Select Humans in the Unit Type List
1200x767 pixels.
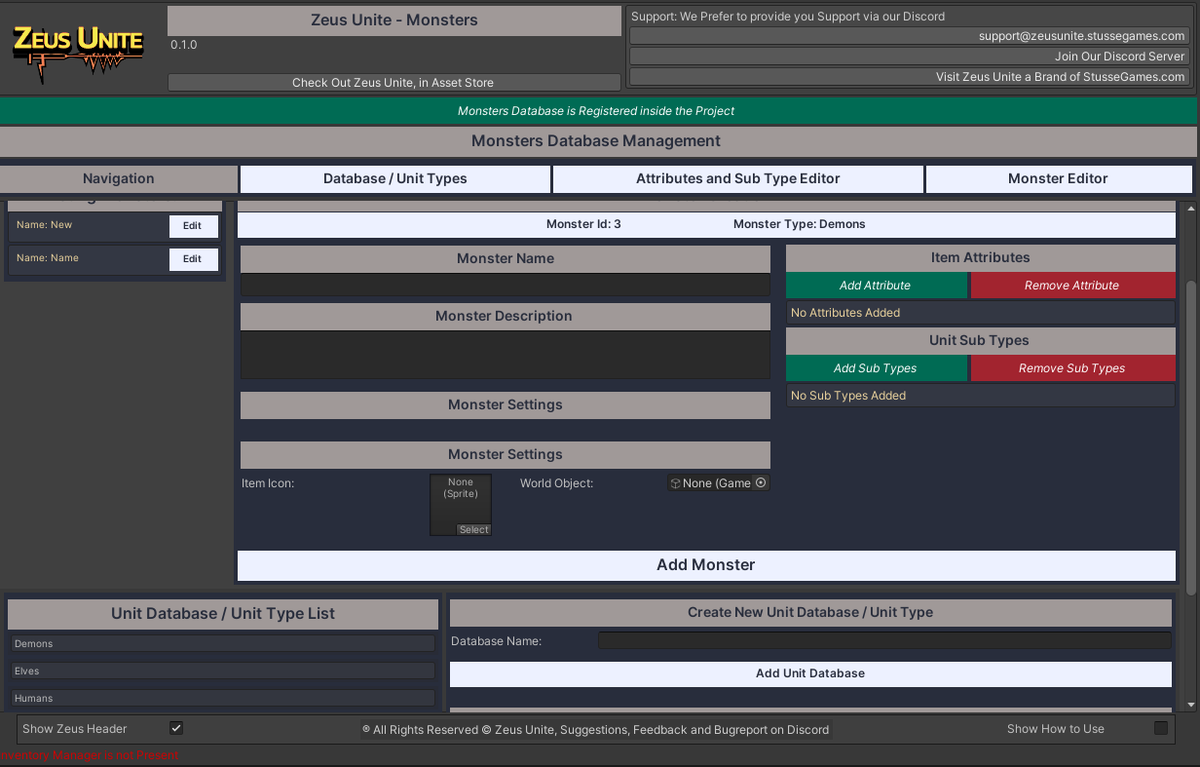click(x=222, y=698)
